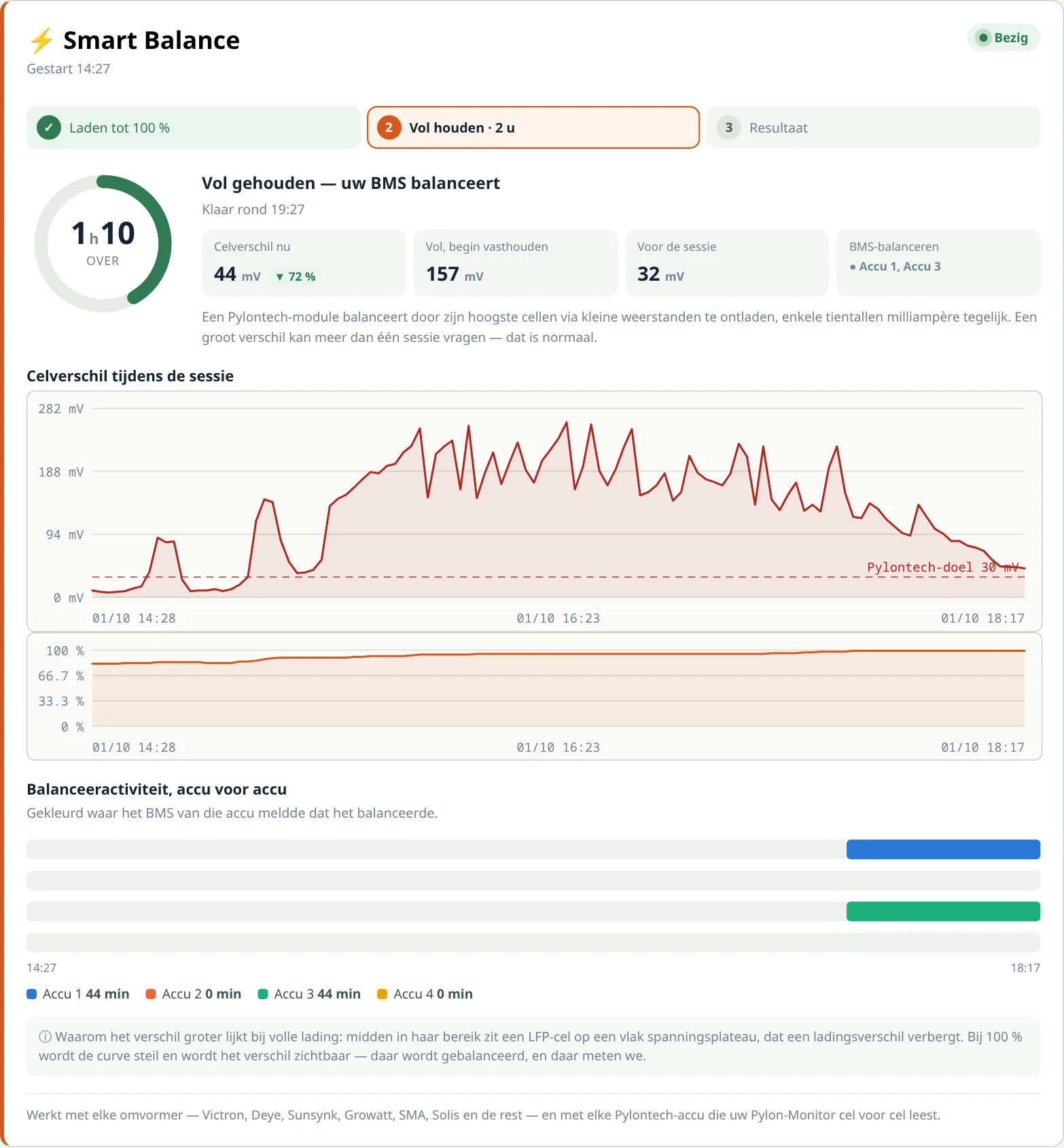Select the Vol houden · 2 u step
This screenshot has height=1148, width=1064.
[x=533, y=128]
